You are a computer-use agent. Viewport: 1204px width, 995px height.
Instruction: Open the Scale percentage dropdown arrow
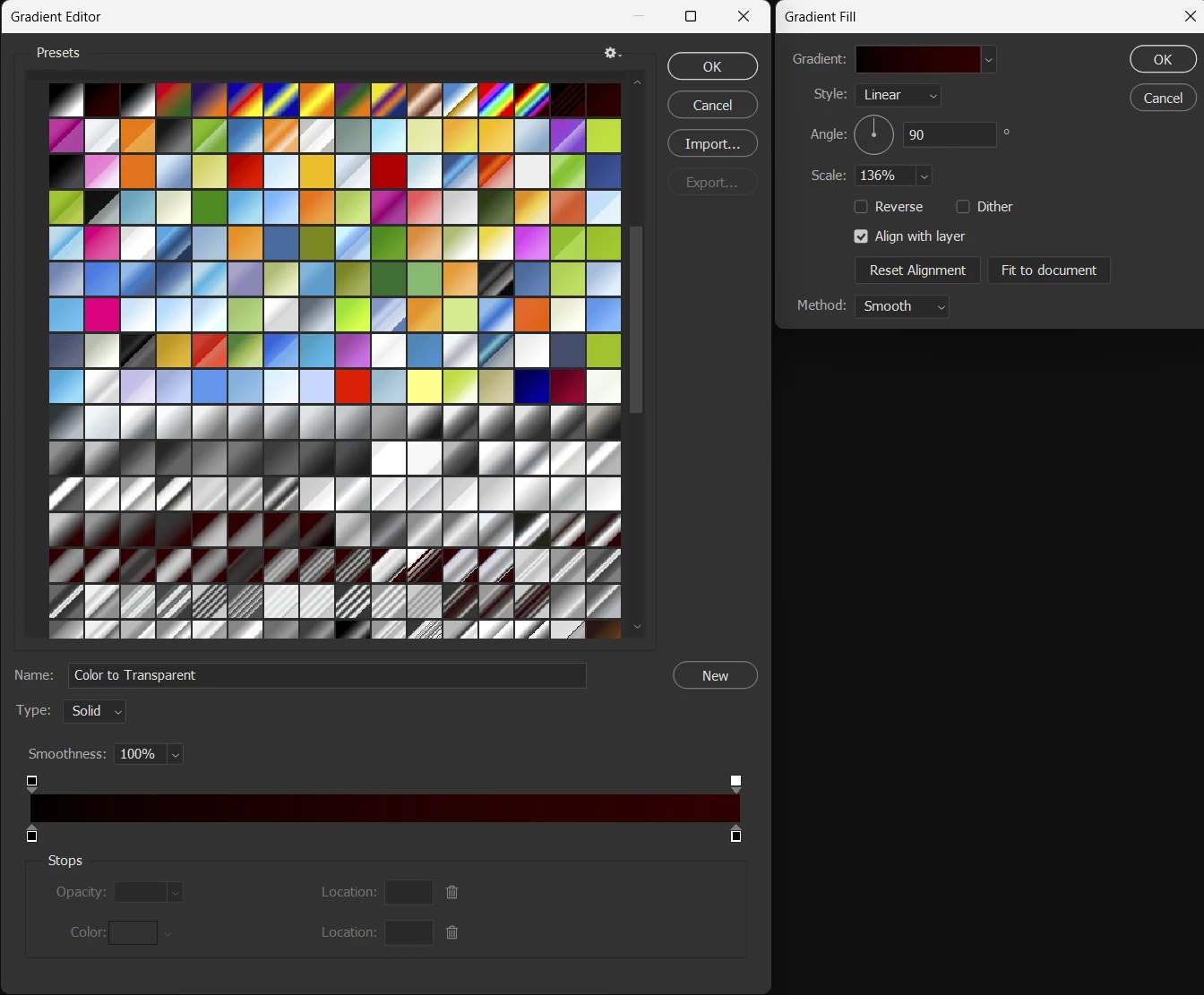pyautogui.click(x=924, y=176)
